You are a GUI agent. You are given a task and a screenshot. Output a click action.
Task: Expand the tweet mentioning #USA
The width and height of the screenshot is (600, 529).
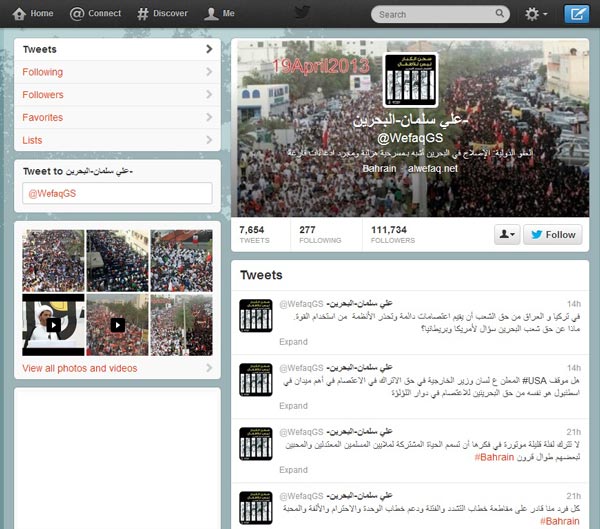pyautogui.click(x=293, y=406)
